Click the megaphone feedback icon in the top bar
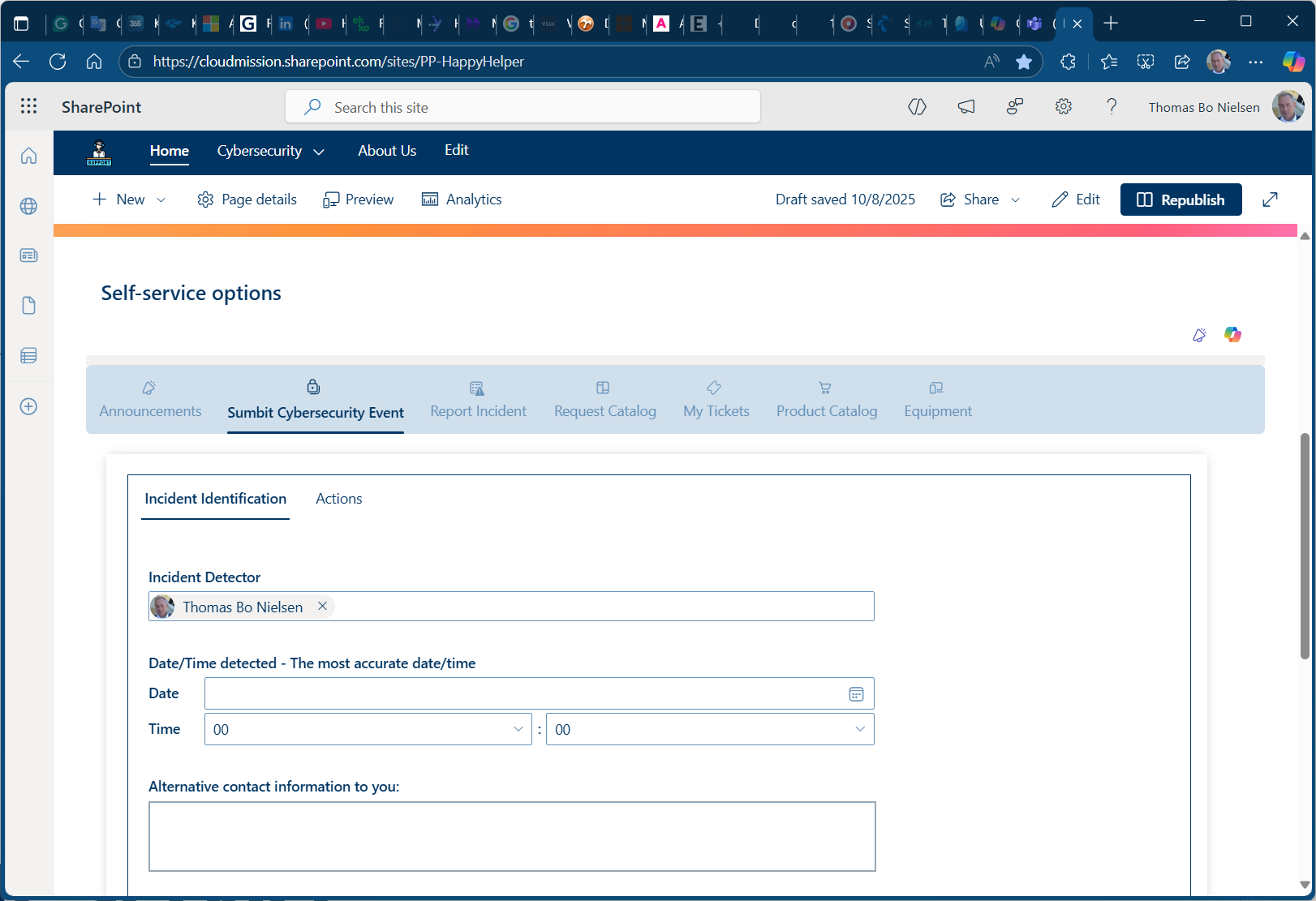This screenshot has height=901, width=1316. [965, 106]
